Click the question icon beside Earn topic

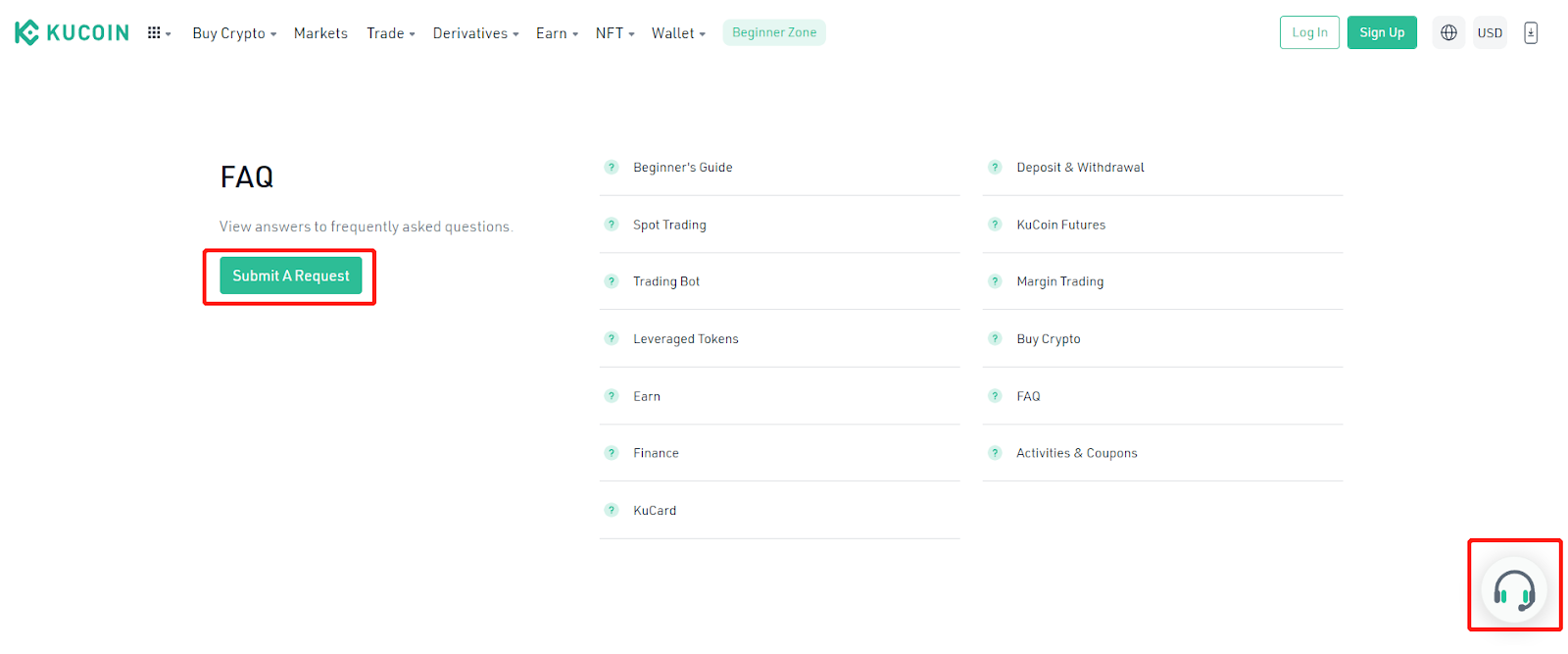coord(612,396)
